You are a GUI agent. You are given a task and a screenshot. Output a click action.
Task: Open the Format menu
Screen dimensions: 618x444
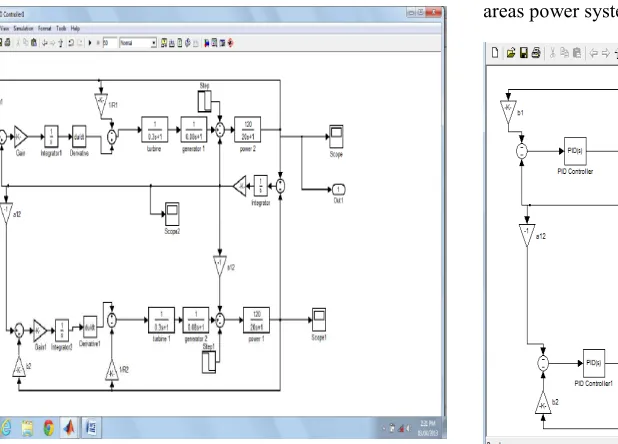pyautogui.click(x=45, y=28)
